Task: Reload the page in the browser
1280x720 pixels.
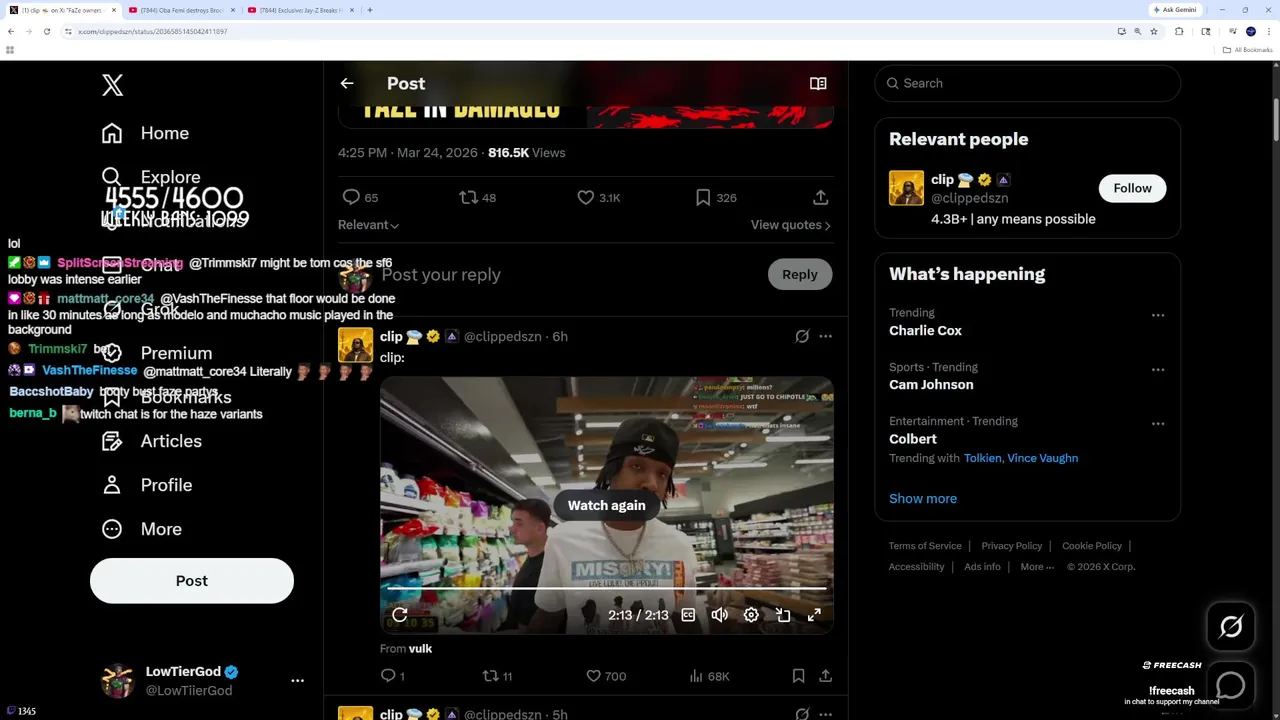Action: [46, 32]
